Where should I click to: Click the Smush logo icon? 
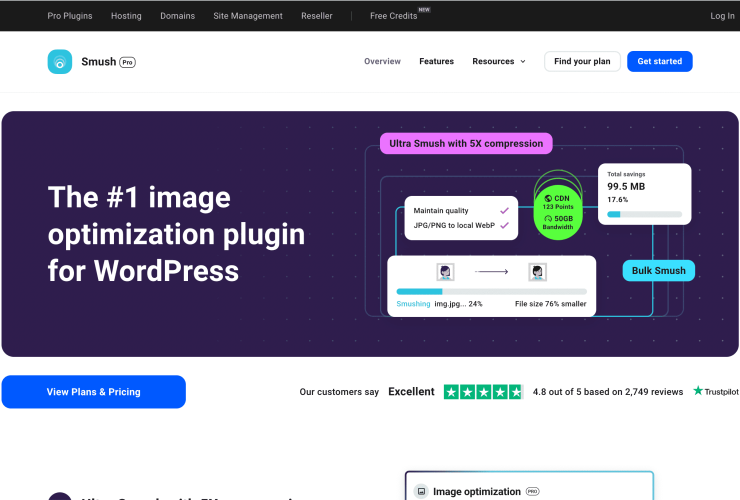tap(60, 62)
